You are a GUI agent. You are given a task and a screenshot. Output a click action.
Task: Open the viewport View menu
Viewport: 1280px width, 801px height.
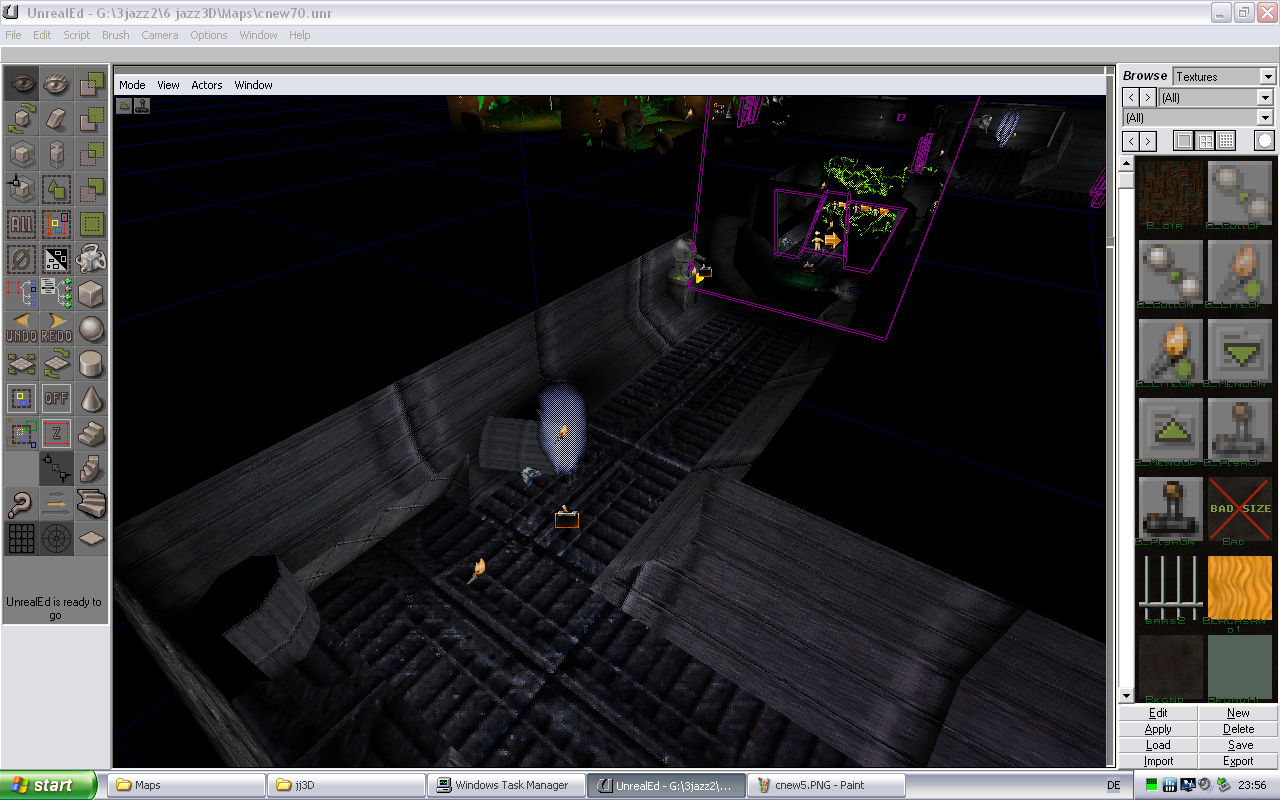point(168,85)
